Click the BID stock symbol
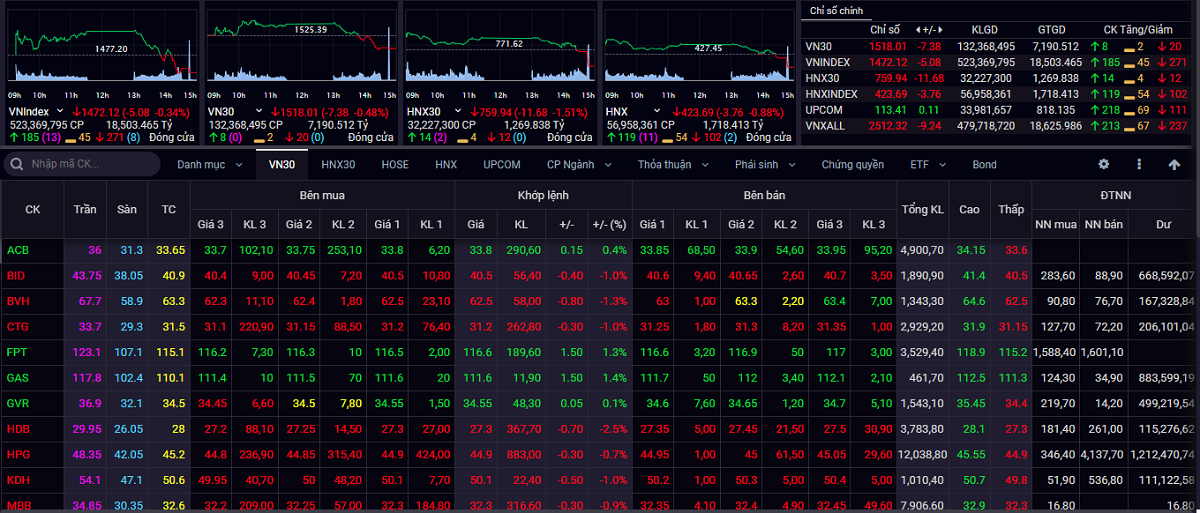Viewport: 1200px width, 513px height. [15, 275]
